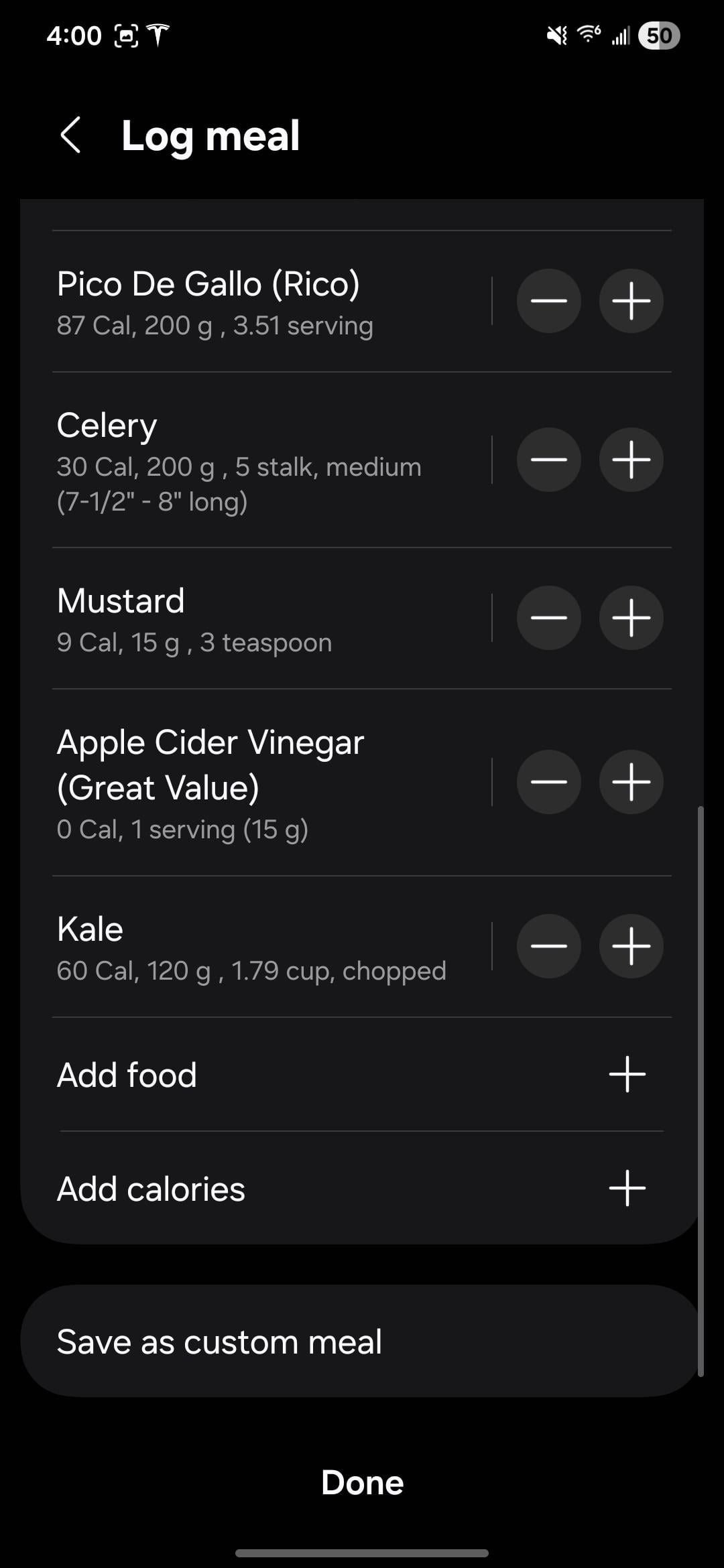This screenshot has height=1568, width=724.
Task: Increase Kale chopped cup amount
Action: (x=631, y=946)
